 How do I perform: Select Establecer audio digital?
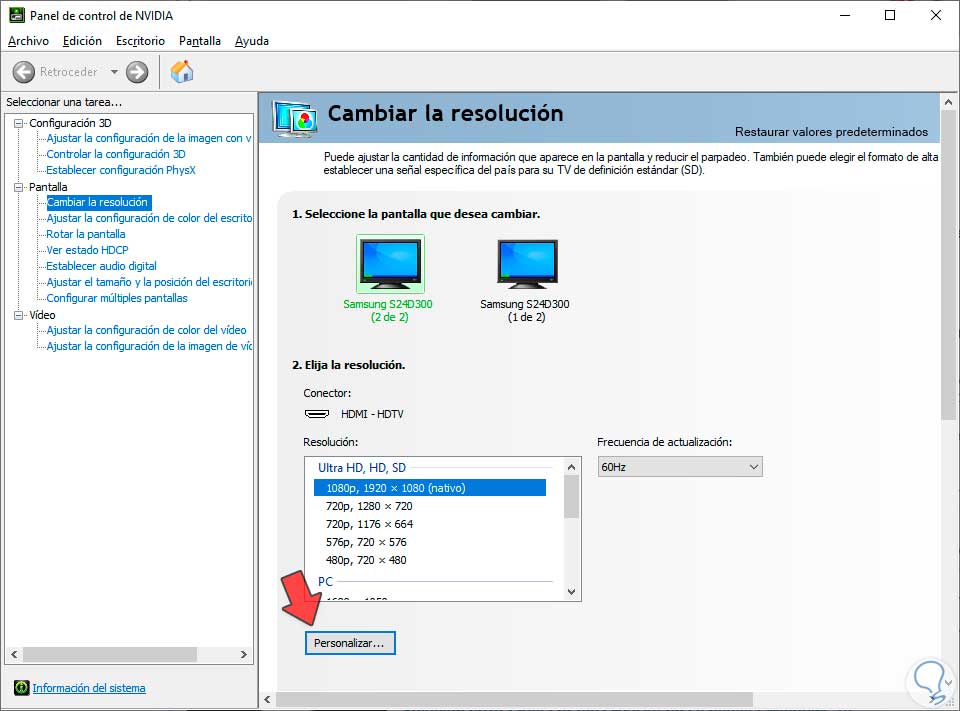click(x=102, y=266)
